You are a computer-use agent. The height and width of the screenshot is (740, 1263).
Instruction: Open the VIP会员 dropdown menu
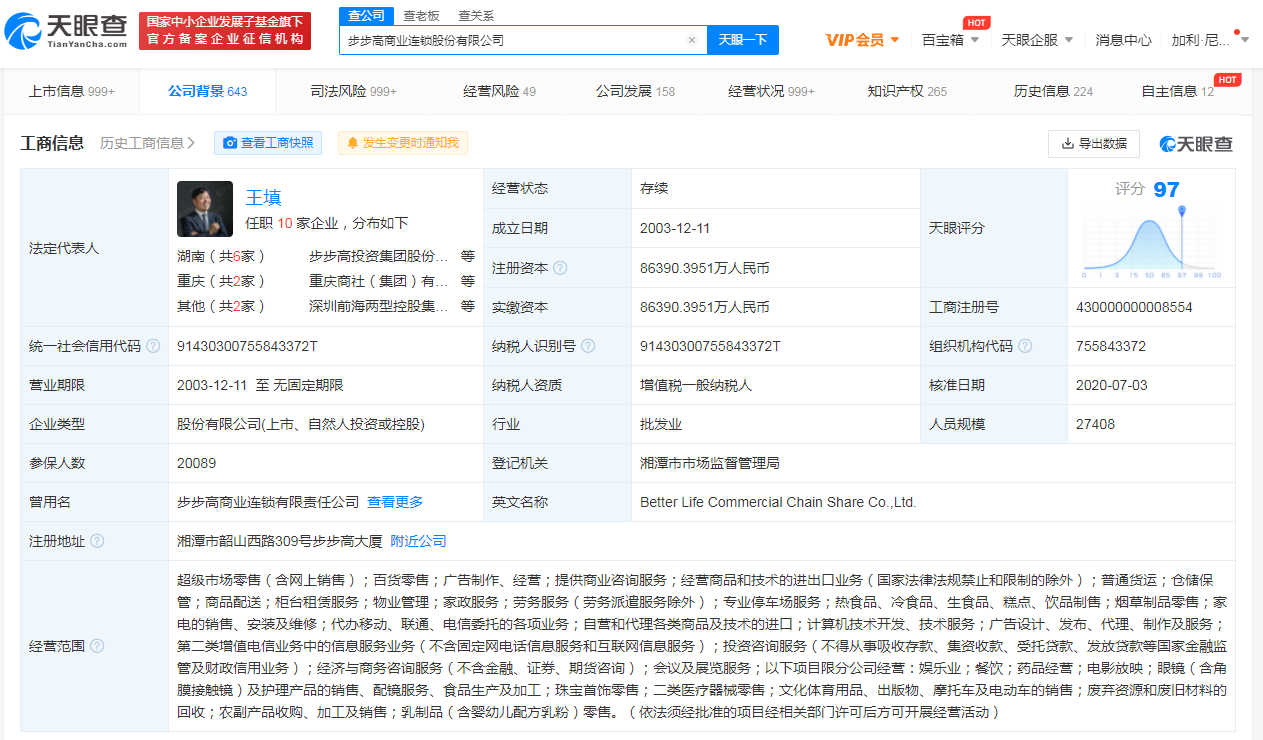862,40
